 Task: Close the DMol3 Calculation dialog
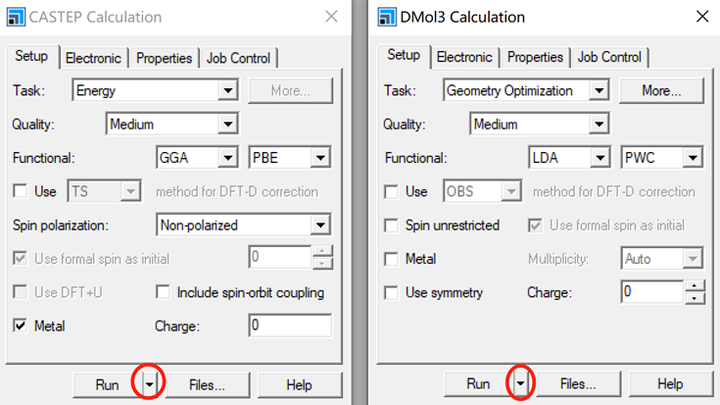point(702,17)
